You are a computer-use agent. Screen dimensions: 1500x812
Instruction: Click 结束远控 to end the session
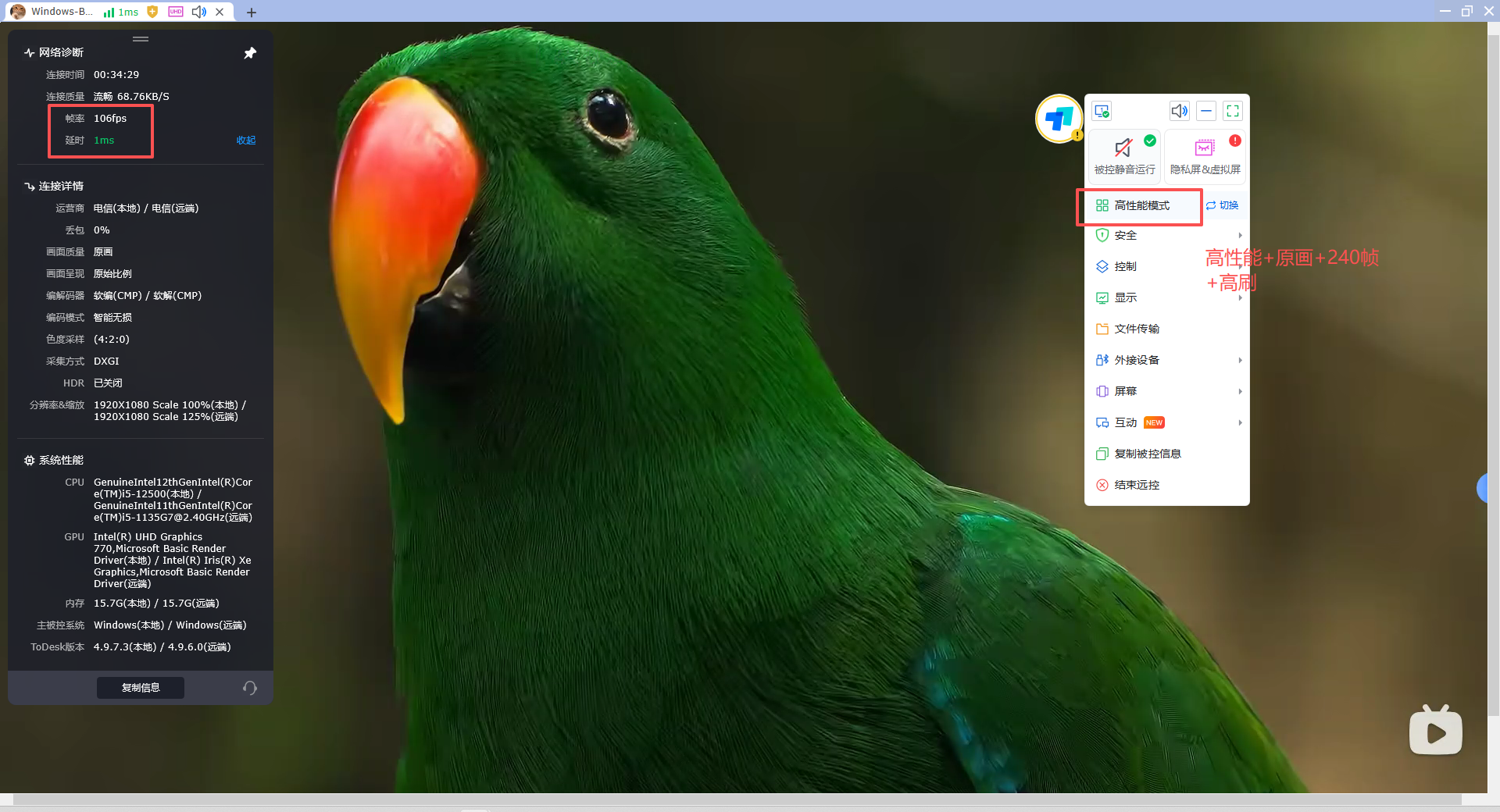click(1167, 485)
